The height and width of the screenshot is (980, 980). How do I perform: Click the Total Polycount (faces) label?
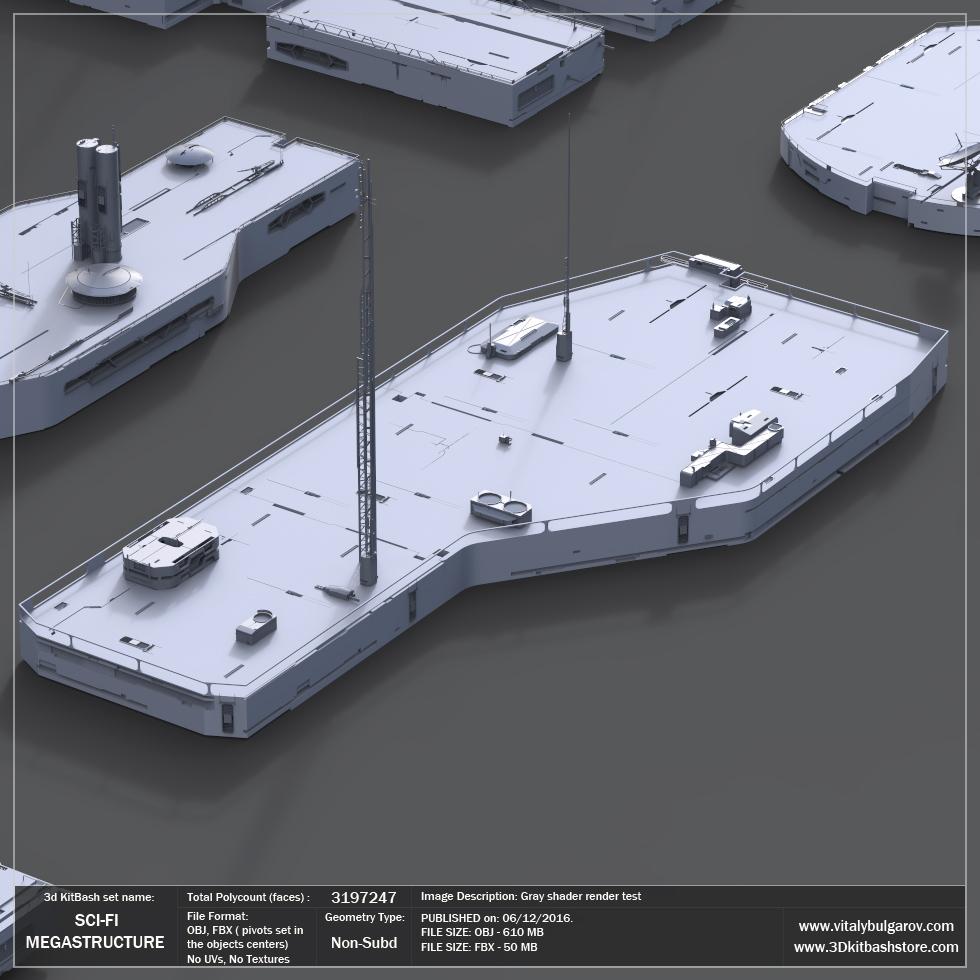click(x=248, y=898)
